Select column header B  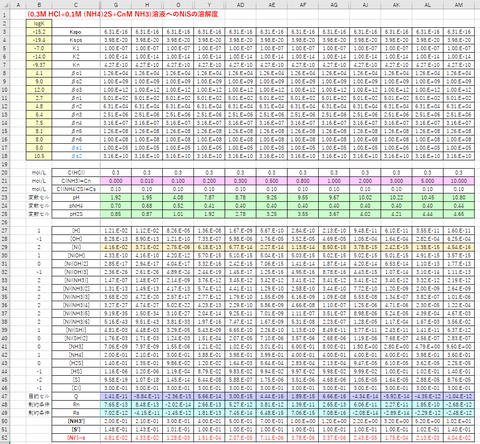pyautogui.click(x=39, y=5)
